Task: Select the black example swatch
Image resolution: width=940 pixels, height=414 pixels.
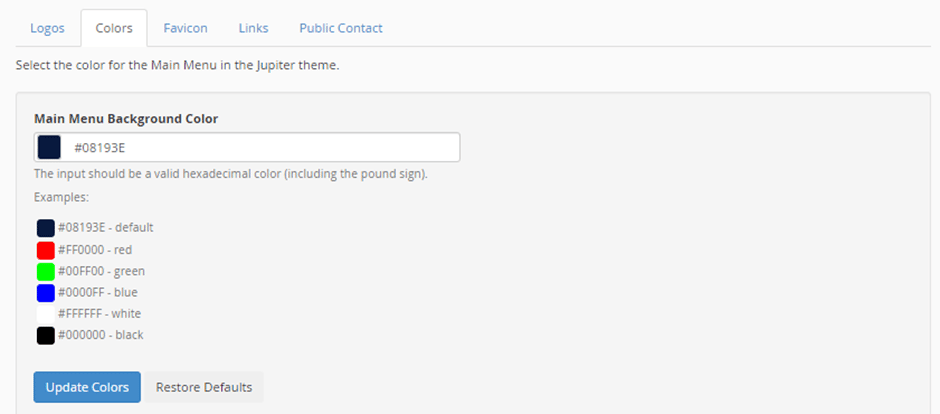Action: (x=46, y=336)
